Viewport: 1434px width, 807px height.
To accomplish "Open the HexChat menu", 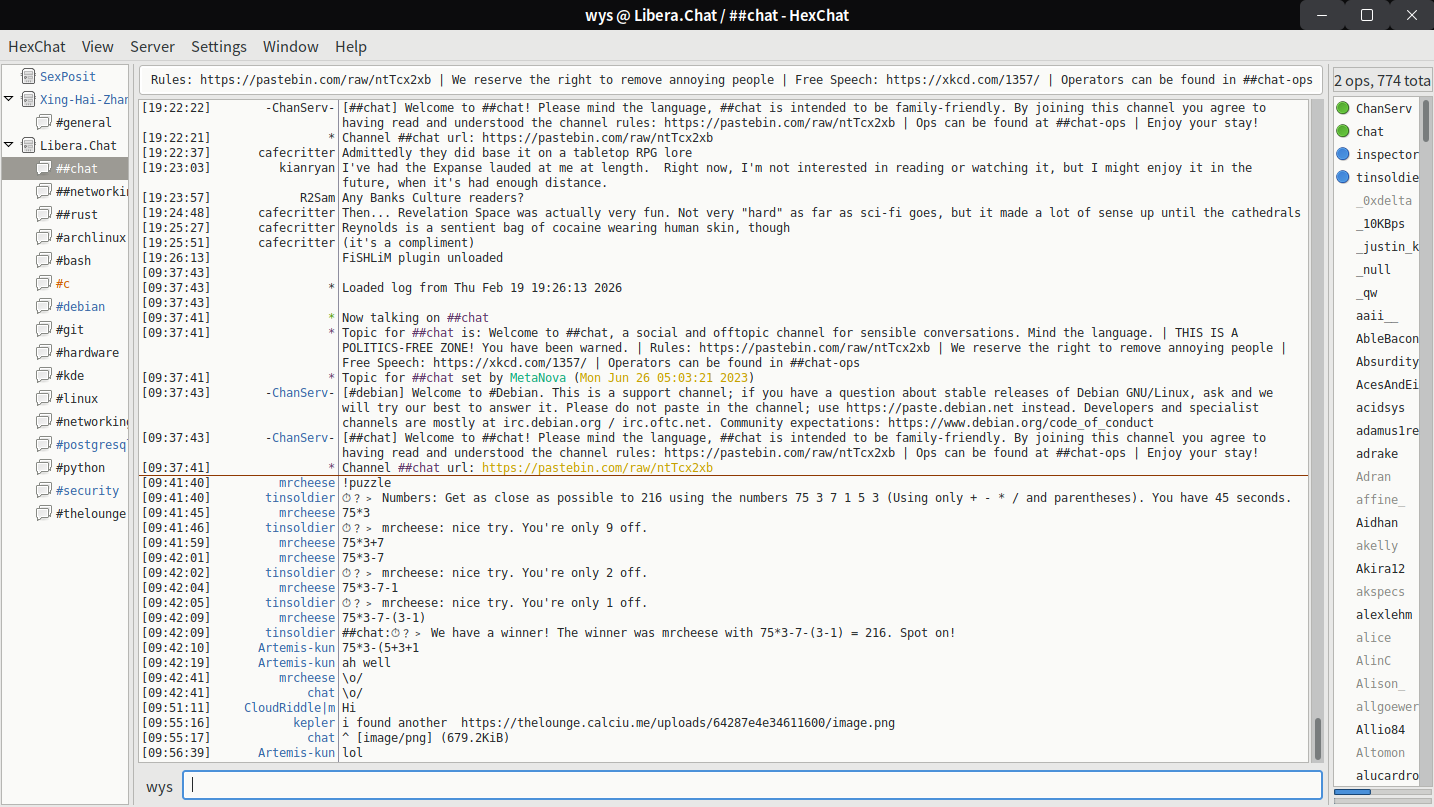I will 37,47.
